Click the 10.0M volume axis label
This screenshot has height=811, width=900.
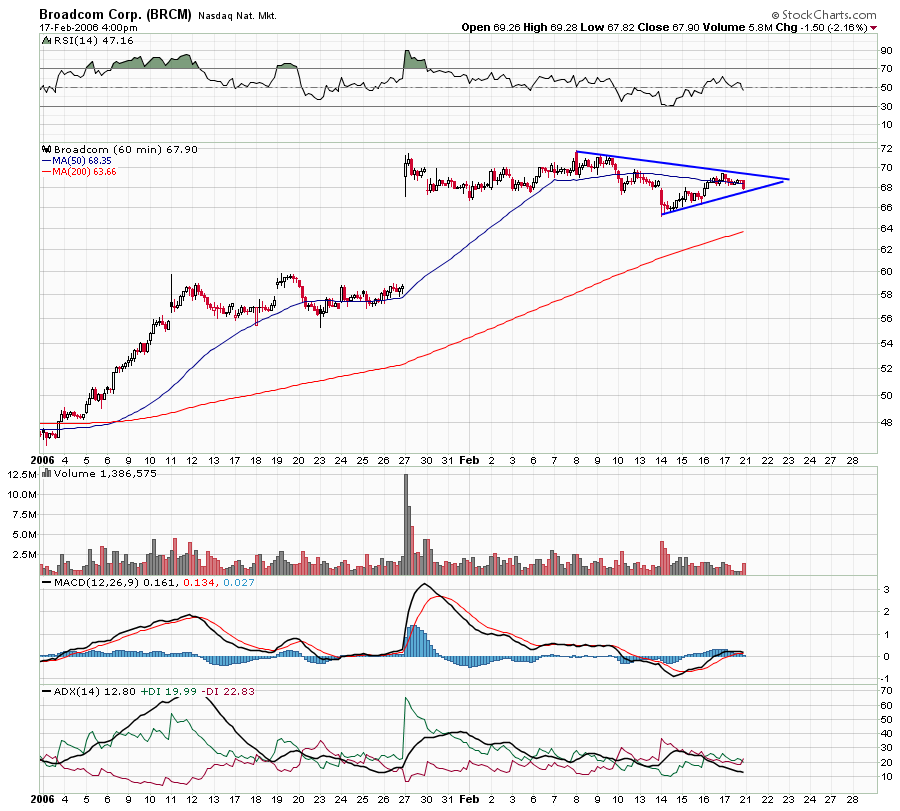point(22,495)
